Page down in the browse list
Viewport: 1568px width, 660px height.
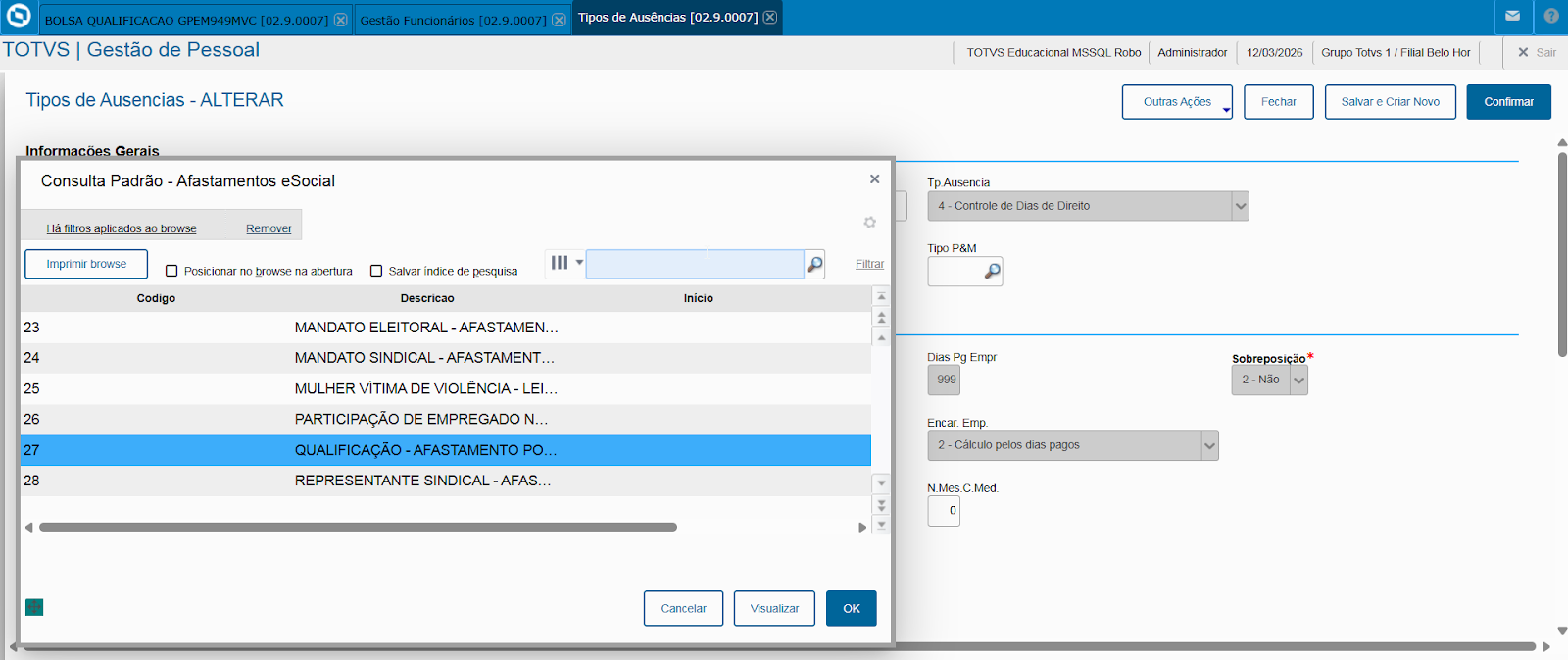tap(881, 504)
